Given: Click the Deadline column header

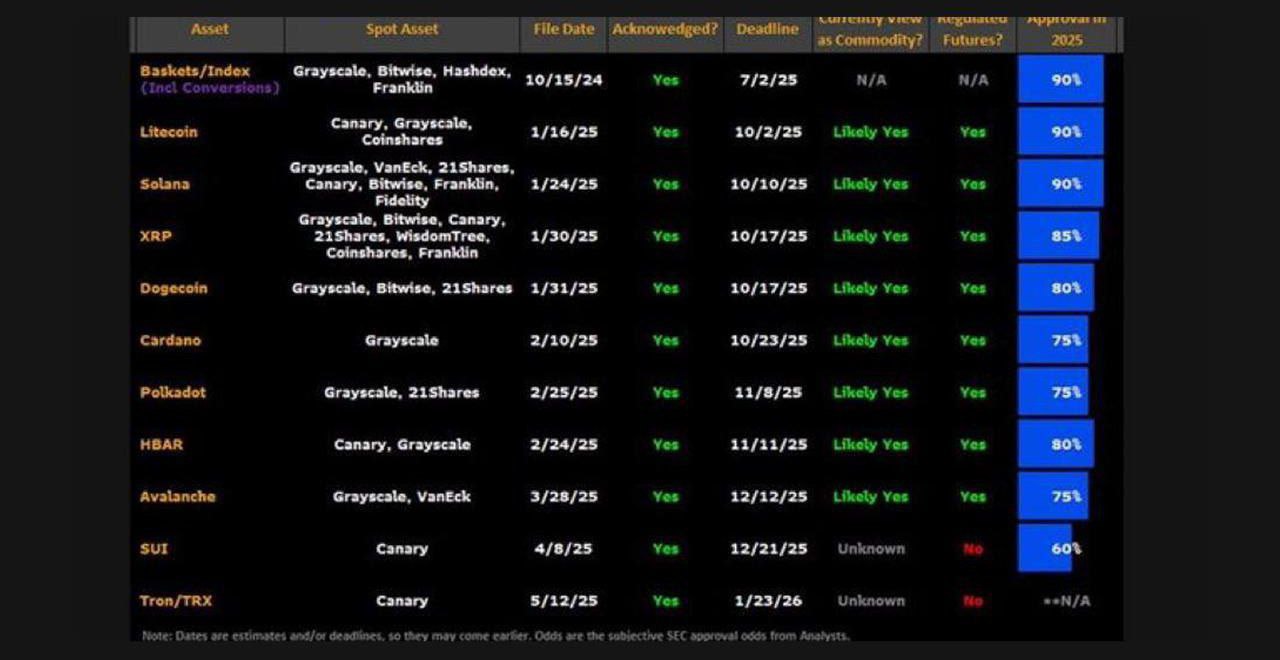Looking at the screenshot, I should [768, 30].
